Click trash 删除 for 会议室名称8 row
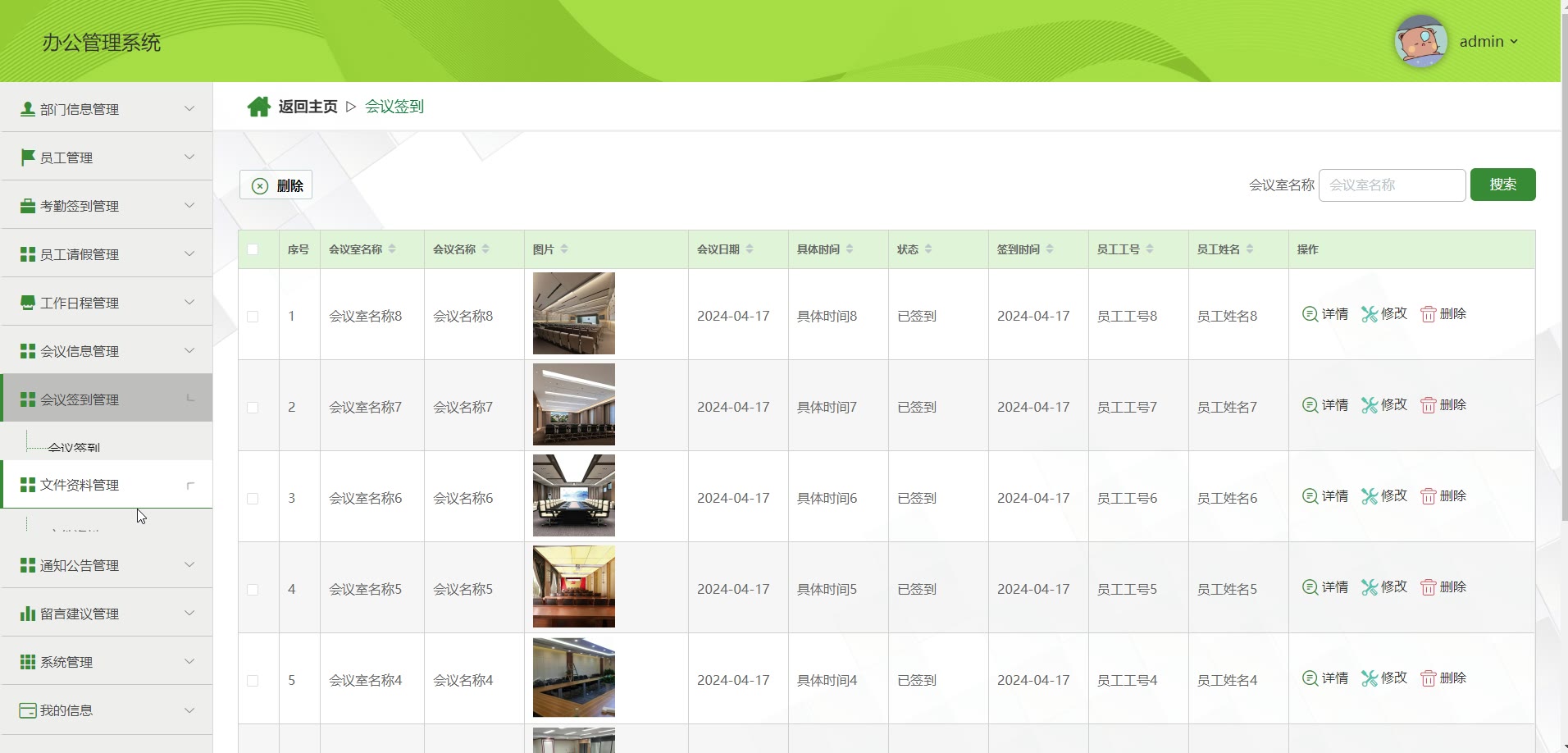The width and height of the screenshot is (1568, 753). [x=1443, y=314]
